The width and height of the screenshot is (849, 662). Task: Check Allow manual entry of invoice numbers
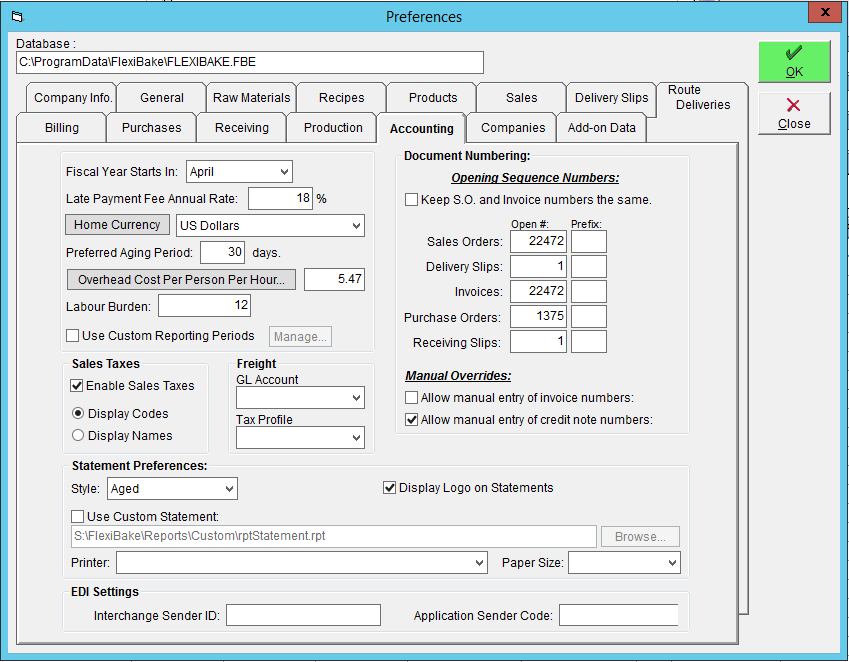point(412,398)
